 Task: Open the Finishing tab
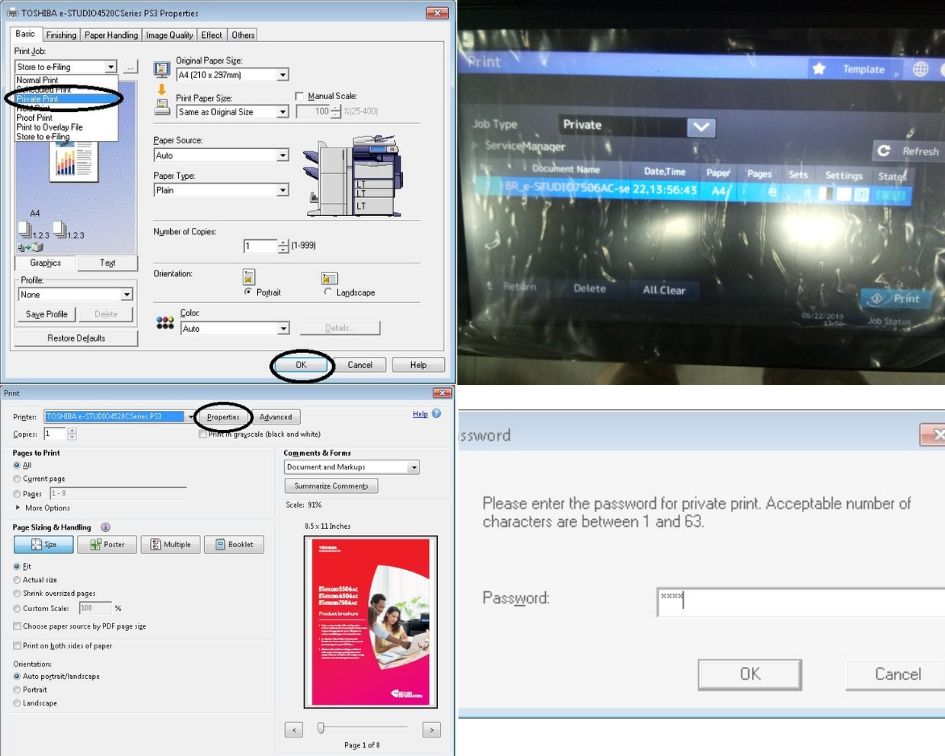pyautogui.click(x=60, y=34)
